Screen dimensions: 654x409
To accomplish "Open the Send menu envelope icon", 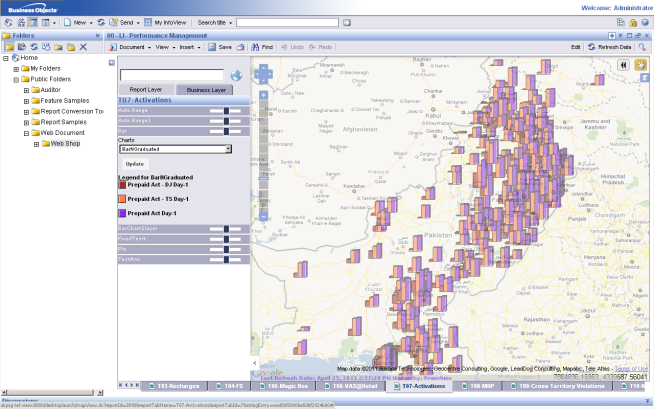I will pyautogui.click(x=113, y=23).
